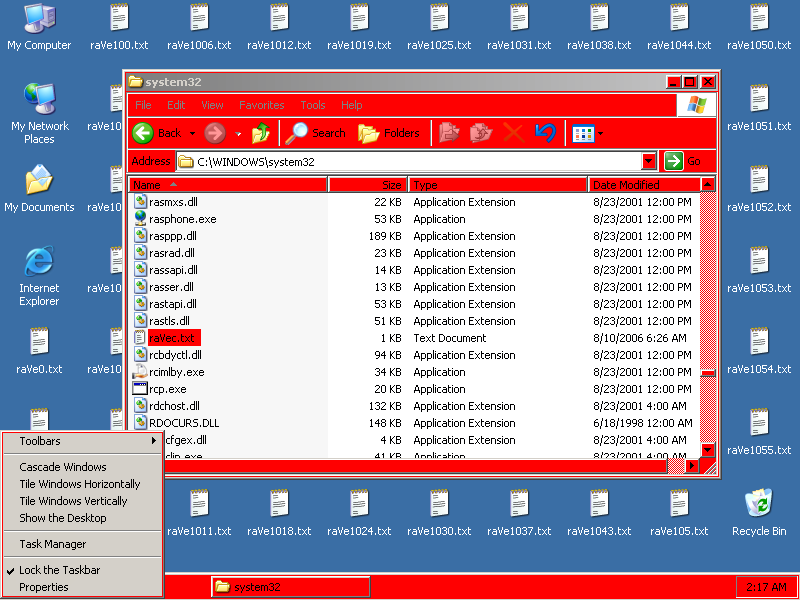Expand the Views dropdown arrow
This screenshot has height=600, width=800.
[x=600, y=134]
